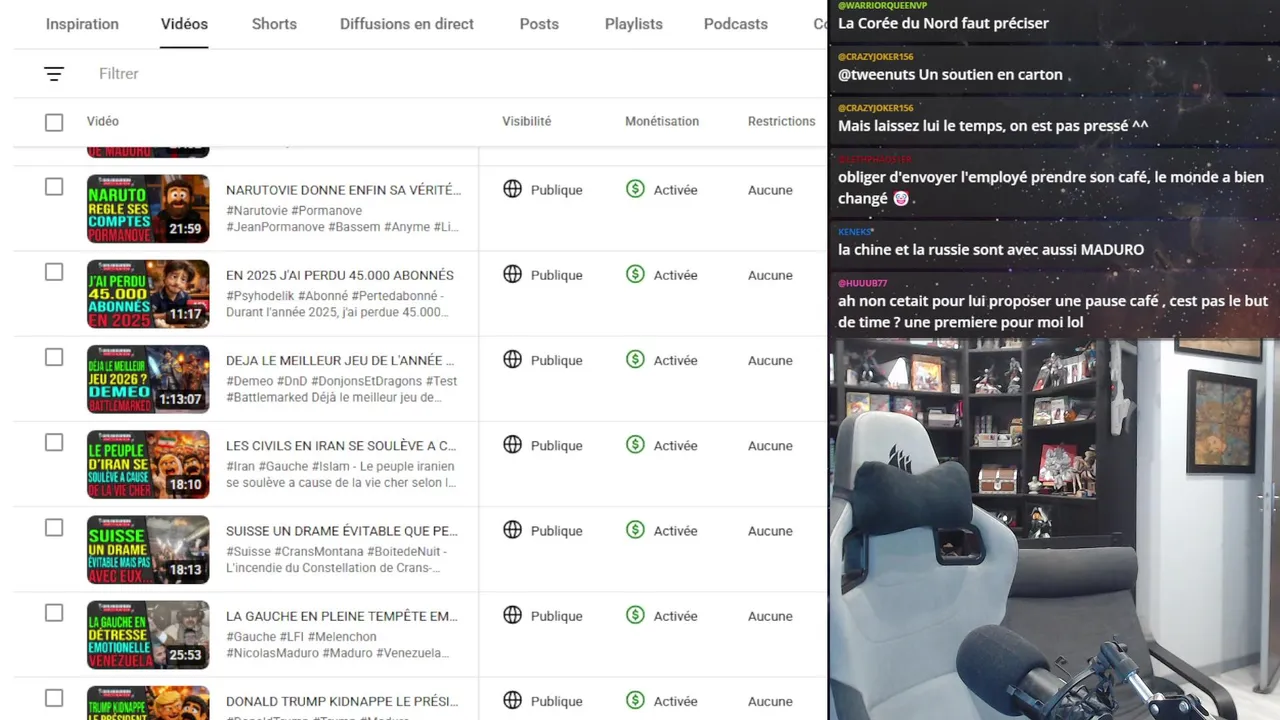Open the DEJA LE MEILLEUR JEU DE L'ANNÉE title
The height and width of the screenshot is (720, 1280).
[x=340, y=360]
